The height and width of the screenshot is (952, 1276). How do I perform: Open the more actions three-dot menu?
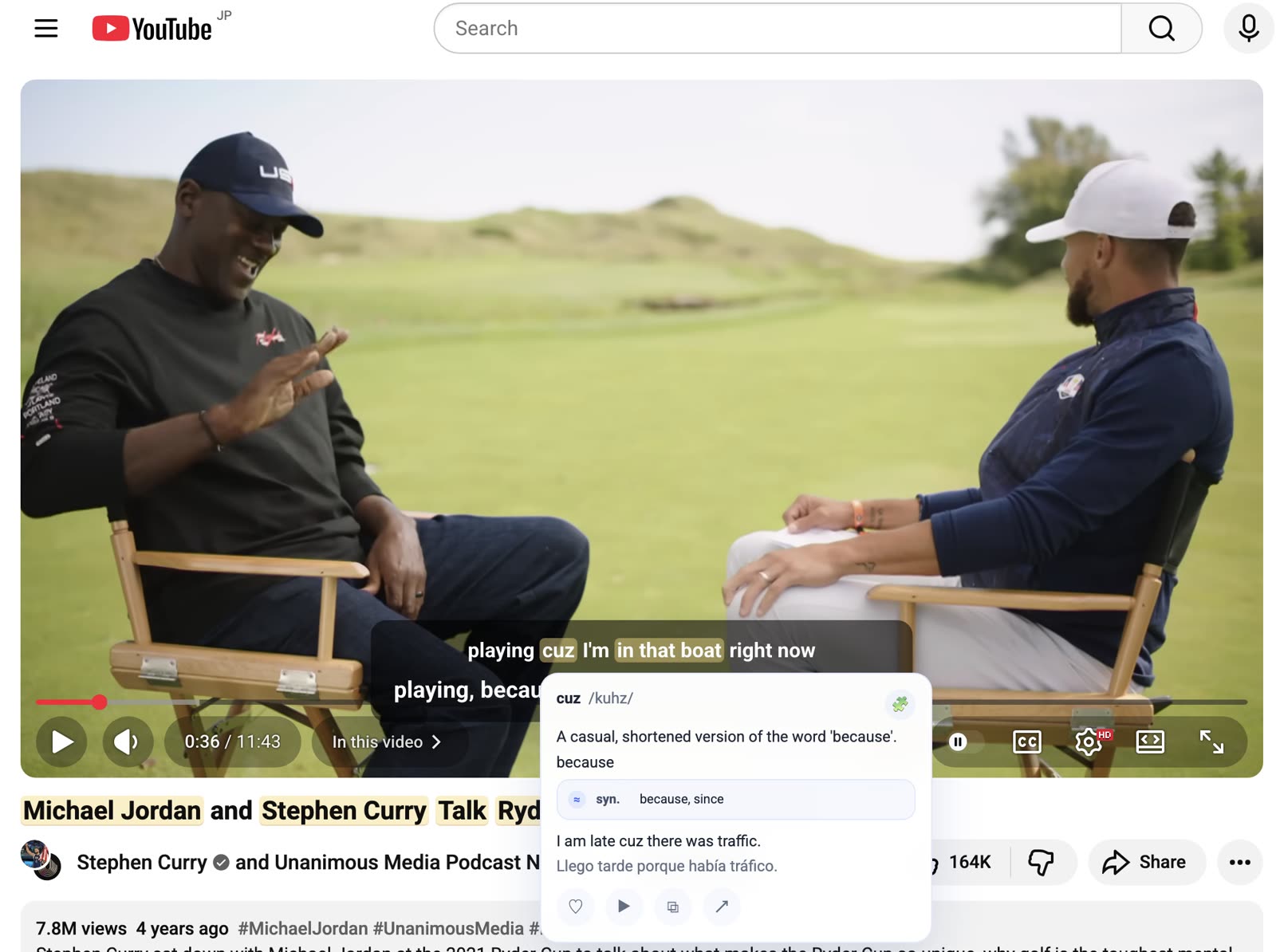point(1239,863)
